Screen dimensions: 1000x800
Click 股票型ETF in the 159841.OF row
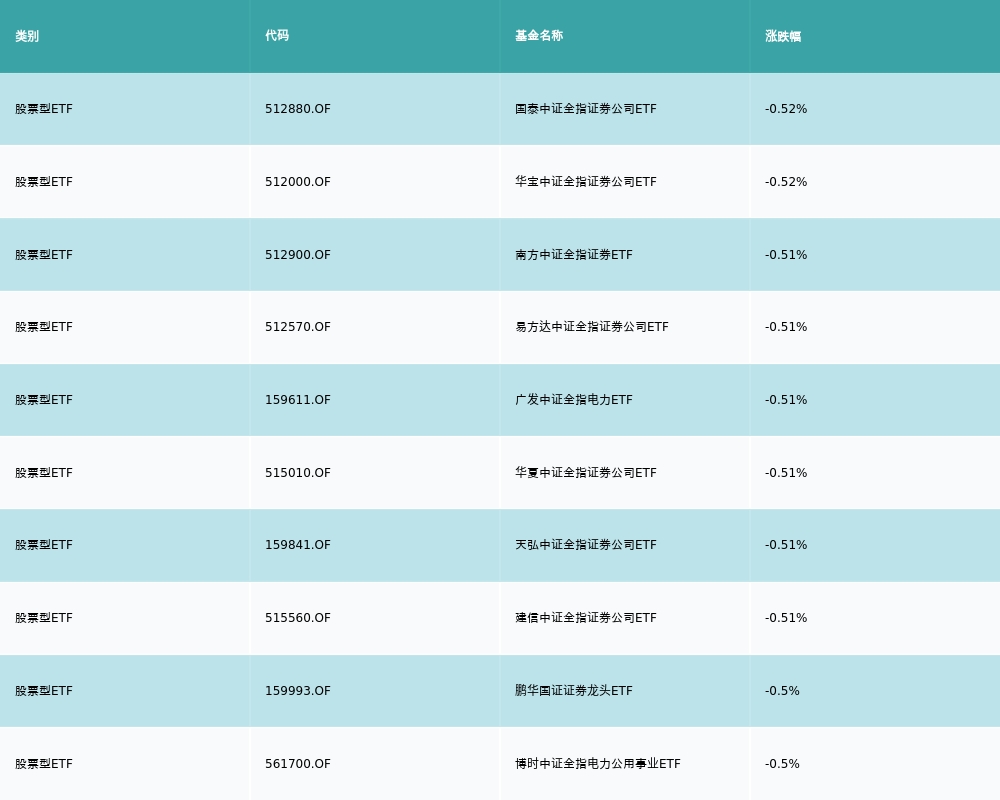44,545
